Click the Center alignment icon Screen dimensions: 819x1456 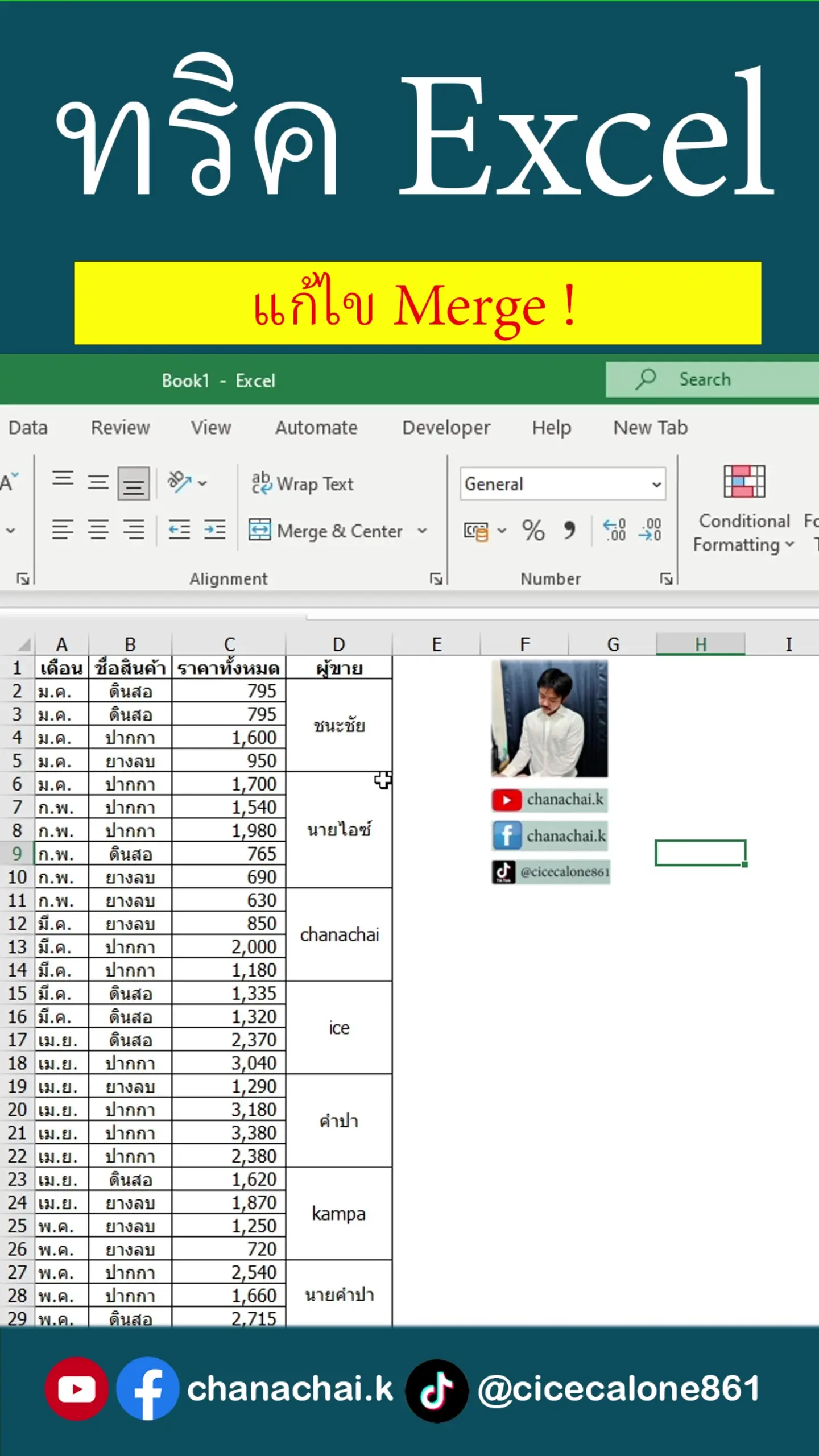98,530
